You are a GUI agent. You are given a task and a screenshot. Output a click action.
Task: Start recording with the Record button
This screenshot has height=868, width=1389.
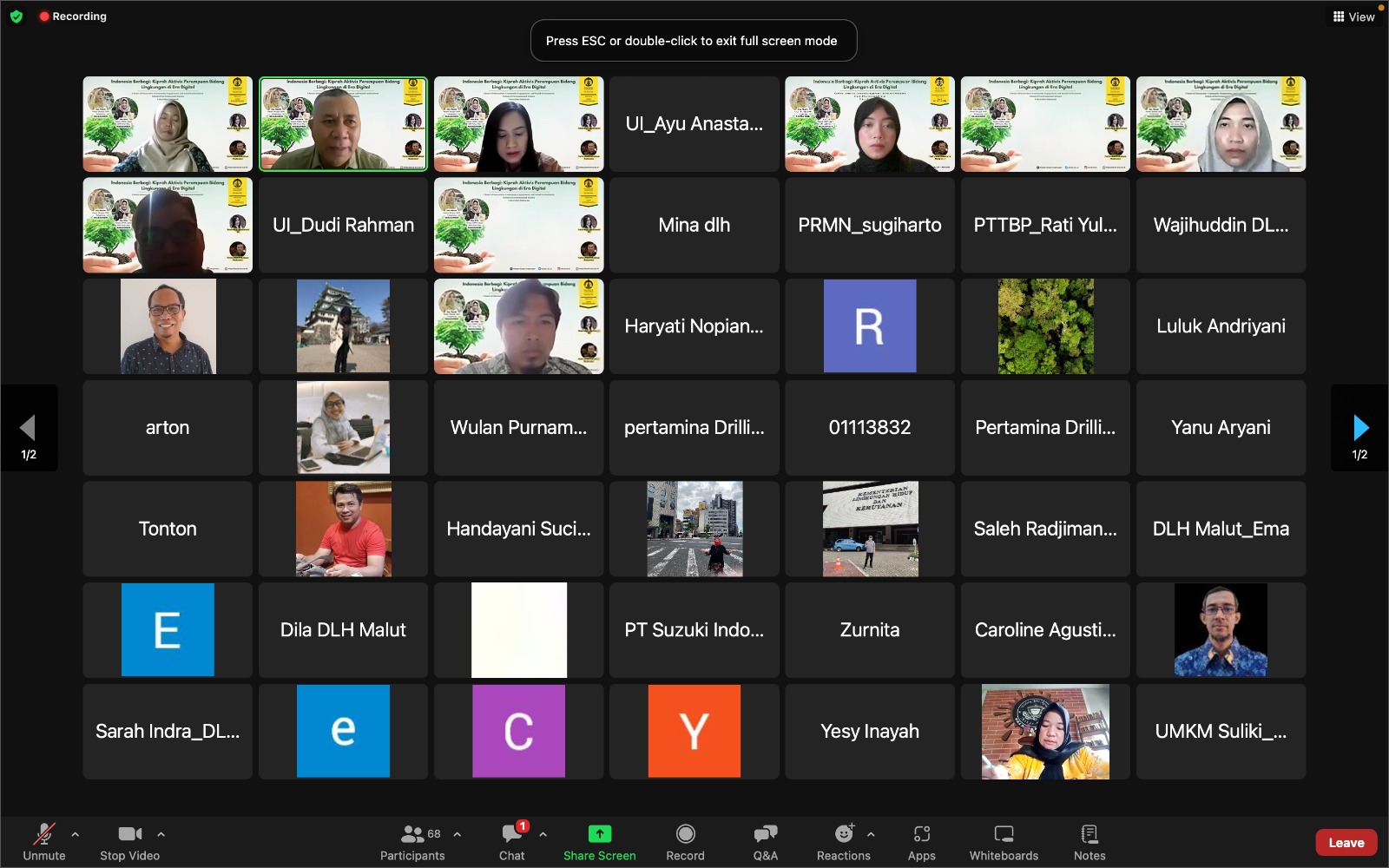[x=685, y=841]
